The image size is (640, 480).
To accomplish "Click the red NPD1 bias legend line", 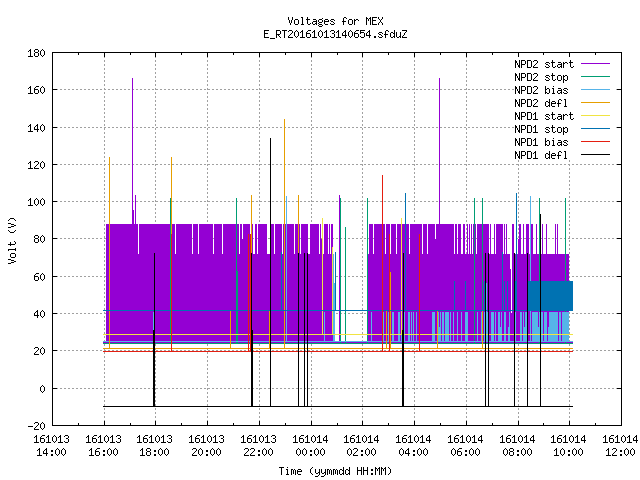I will point(596,142).
